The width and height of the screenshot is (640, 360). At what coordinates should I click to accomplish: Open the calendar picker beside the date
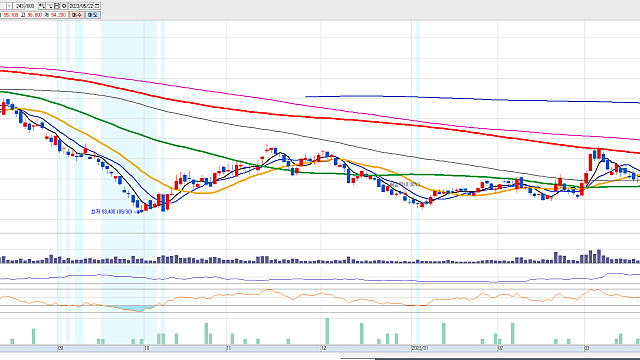pyautogui.click(x=97, y=6)
